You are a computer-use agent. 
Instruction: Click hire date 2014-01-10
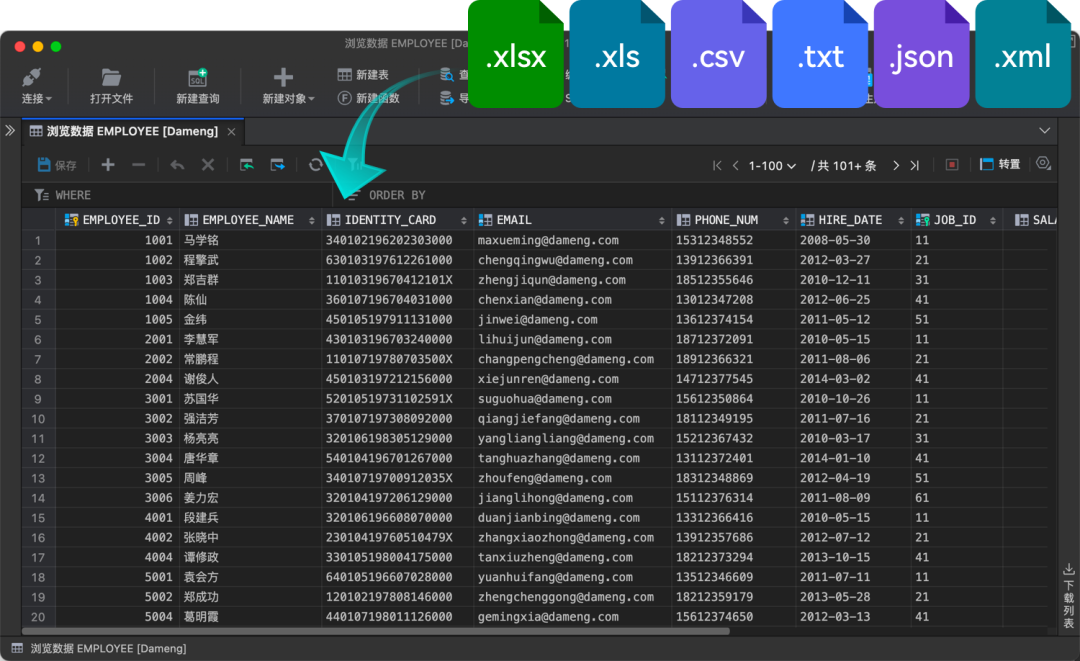pyautogui.click(x=835, y=459)
